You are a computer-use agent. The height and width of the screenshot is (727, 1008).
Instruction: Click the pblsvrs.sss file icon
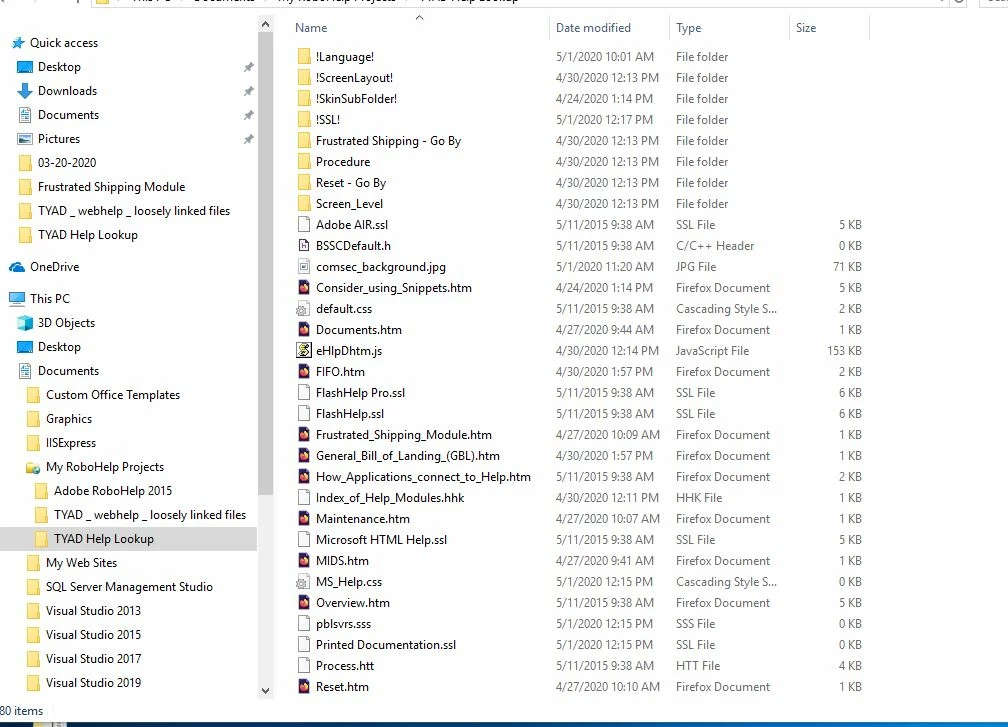coord(304,624)
